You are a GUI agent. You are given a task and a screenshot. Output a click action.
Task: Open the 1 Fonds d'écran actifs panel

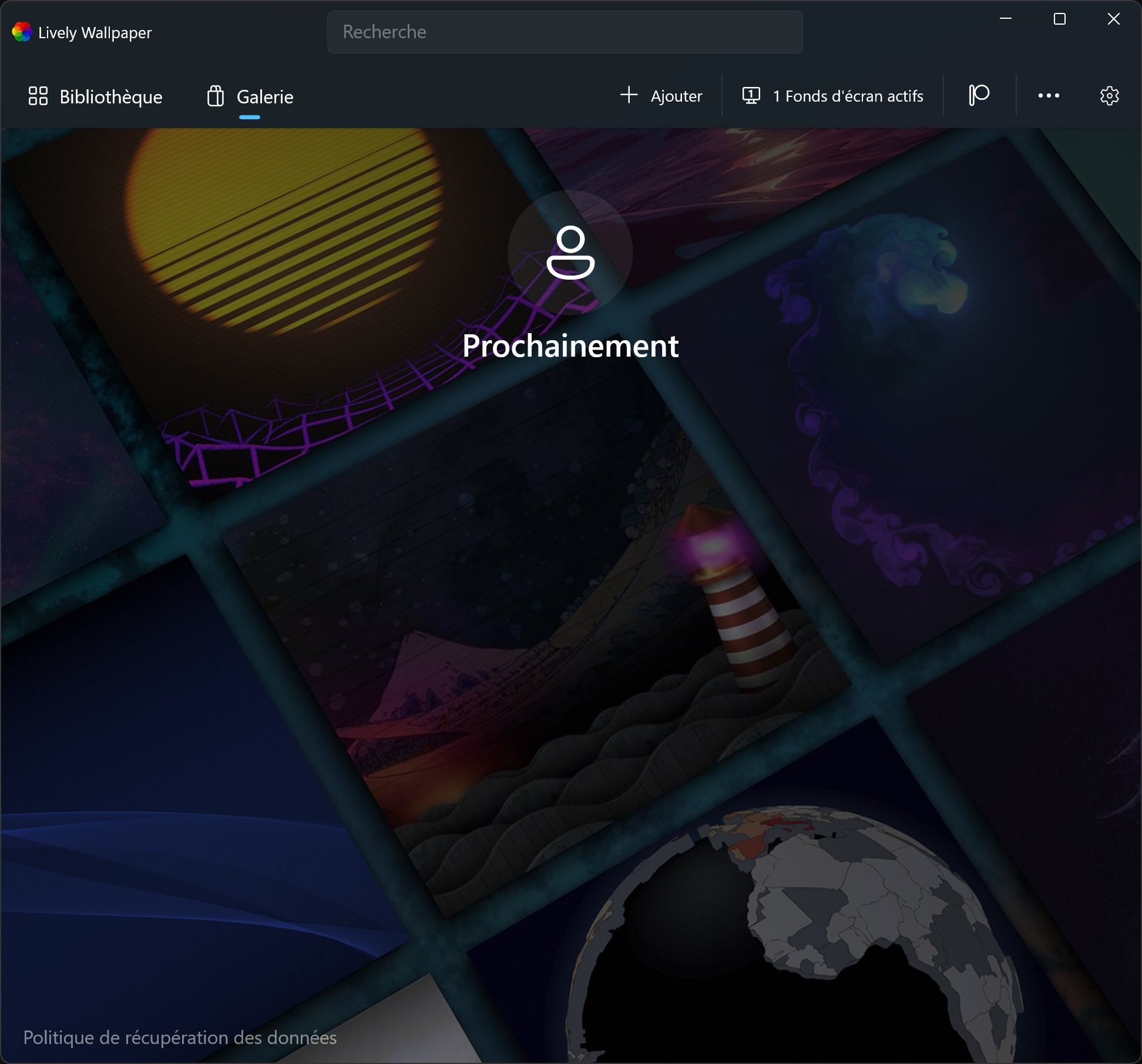tap(832, 96)
